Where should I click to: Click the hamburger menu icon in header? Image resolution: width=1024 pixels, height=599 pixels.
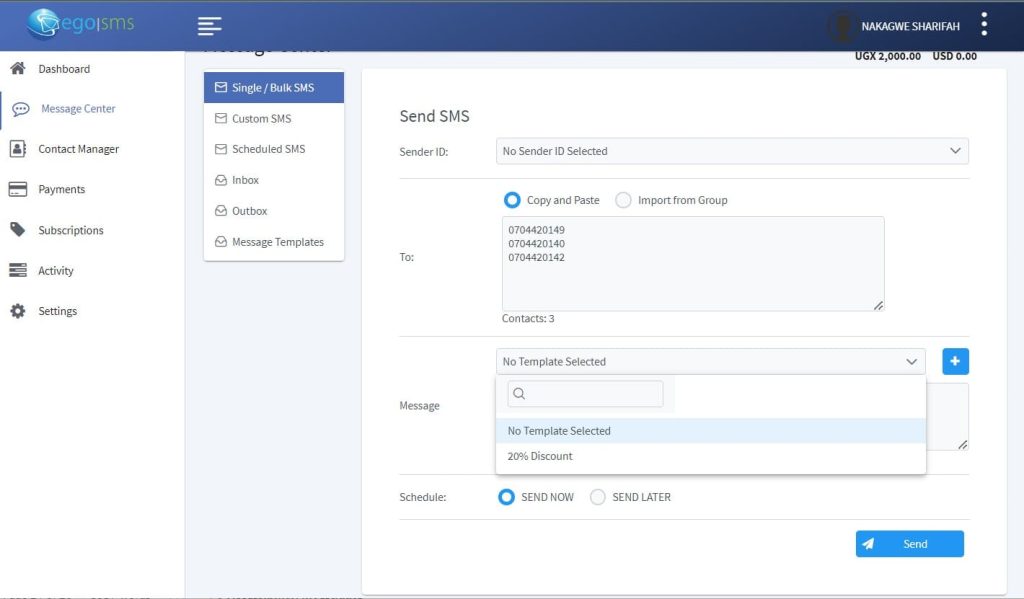pyautogui.click(x=209, y=26)
